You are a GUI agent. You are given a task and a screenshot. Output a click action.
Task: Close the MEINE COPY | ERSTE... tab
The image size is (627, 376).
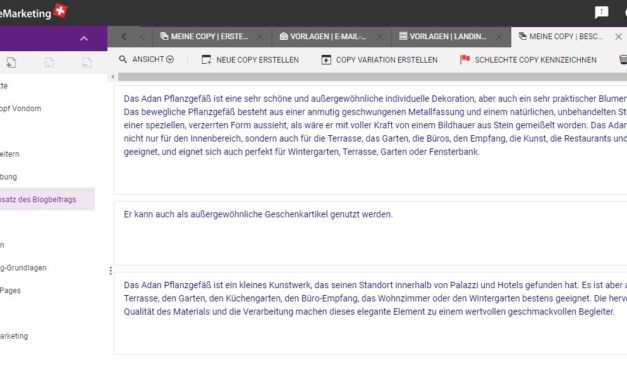[x=260, y=37]
